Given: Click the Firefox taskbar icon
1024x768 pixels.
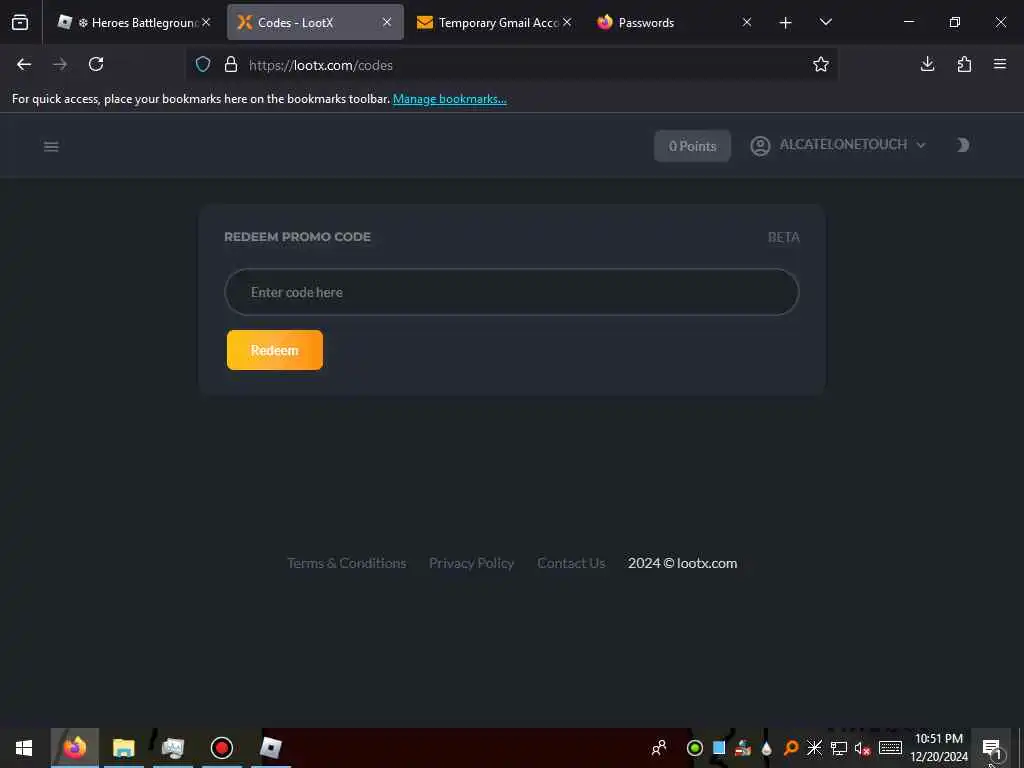Looking at the screenshot, I should pyautogui.click(x=74, y=748).
